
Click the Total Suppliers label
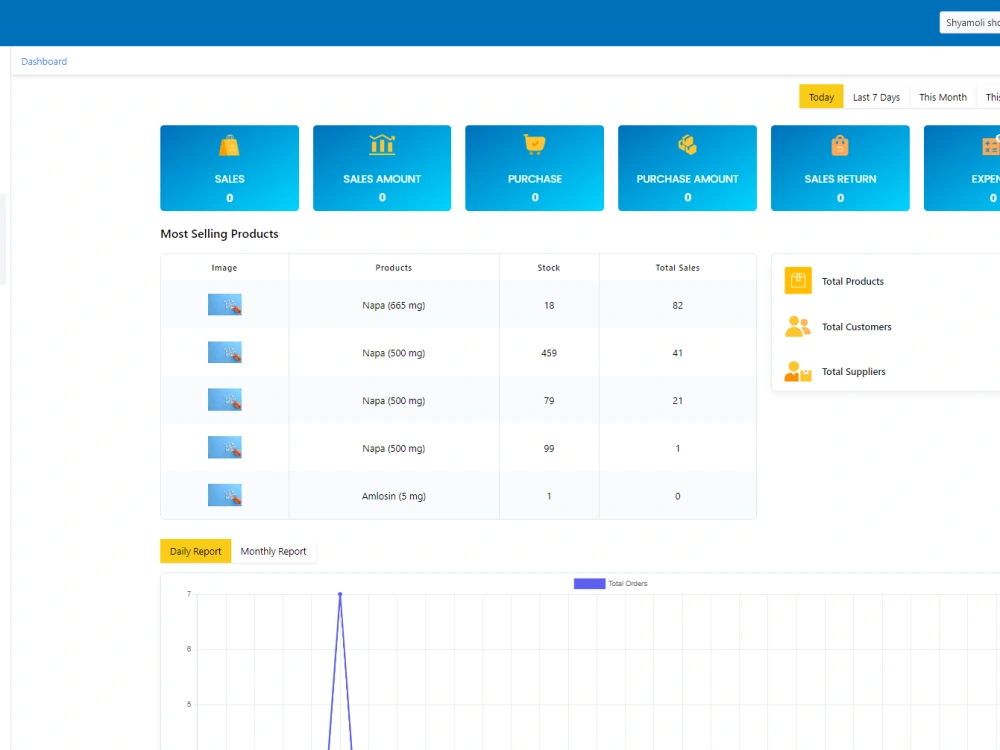pos(853,372)
